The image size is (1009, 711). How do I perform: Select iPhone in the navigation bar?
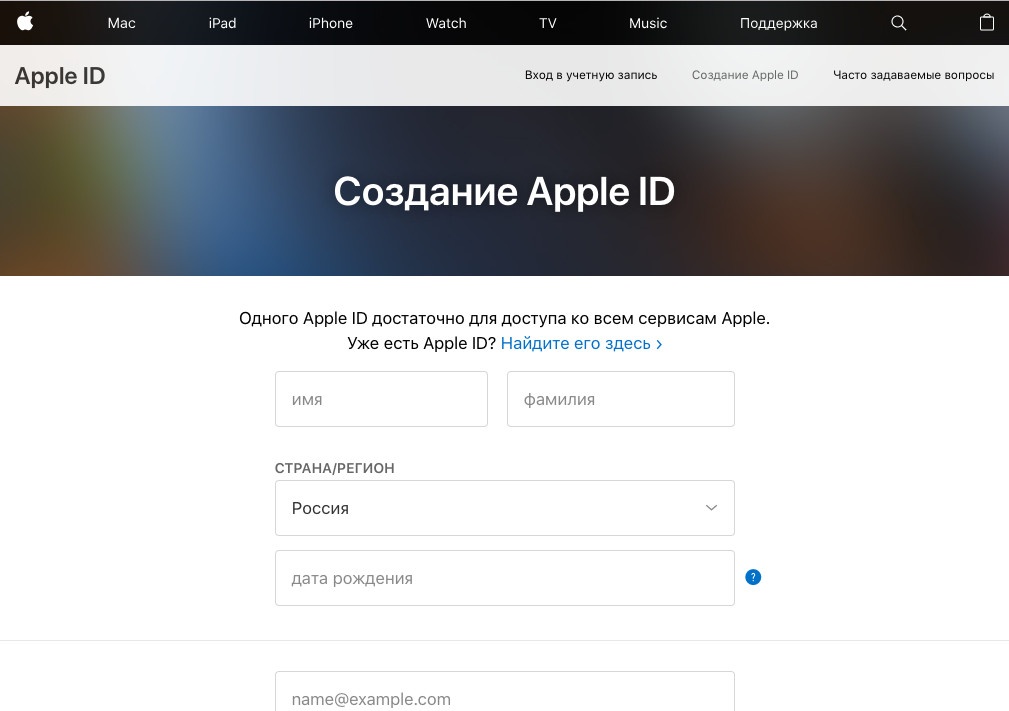tap(330, 23)
